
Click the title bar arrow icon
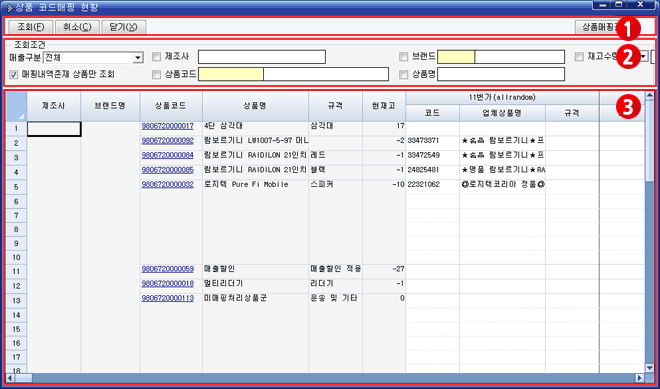10,8
